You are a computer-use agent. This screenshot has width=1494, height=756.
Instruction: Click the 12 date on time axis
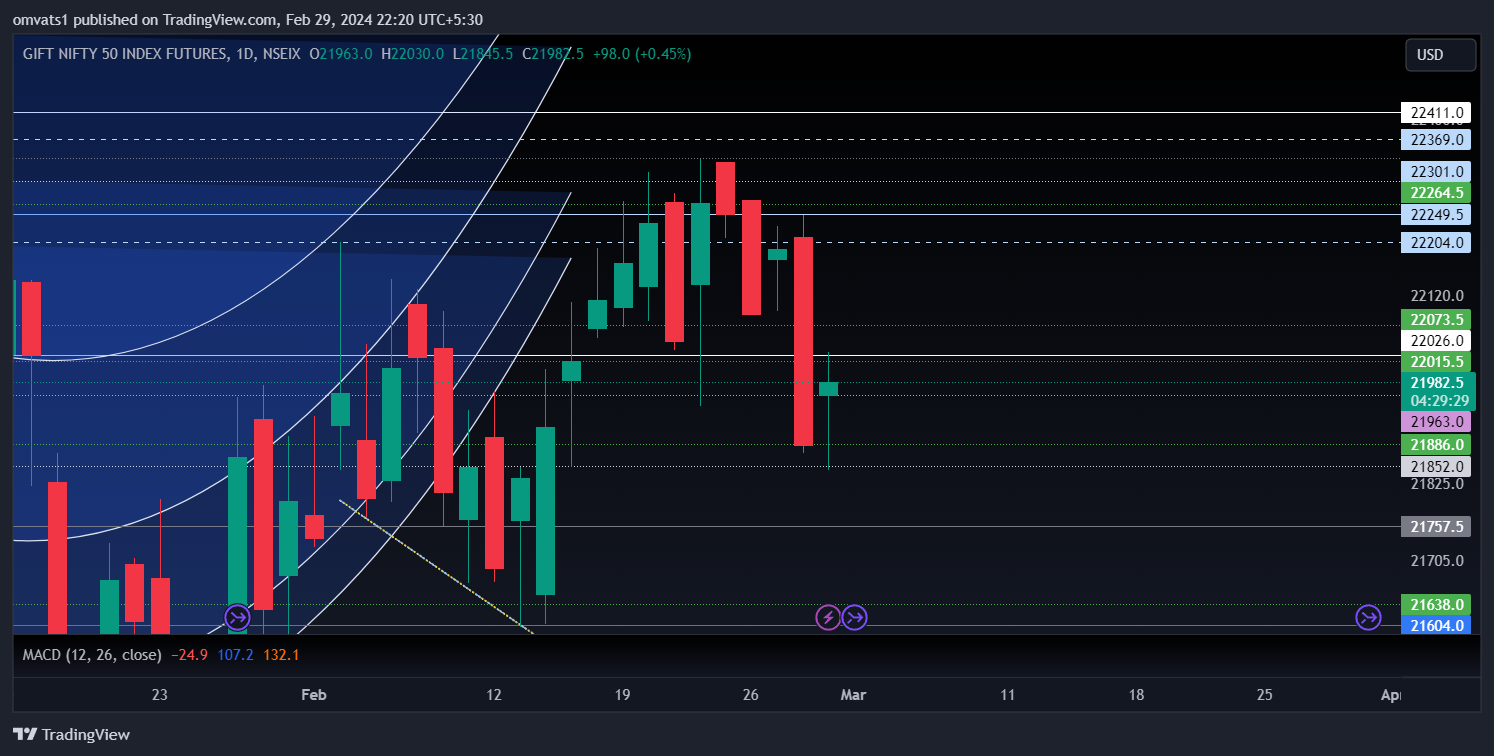pyautogui.click(x=494, y=695)
